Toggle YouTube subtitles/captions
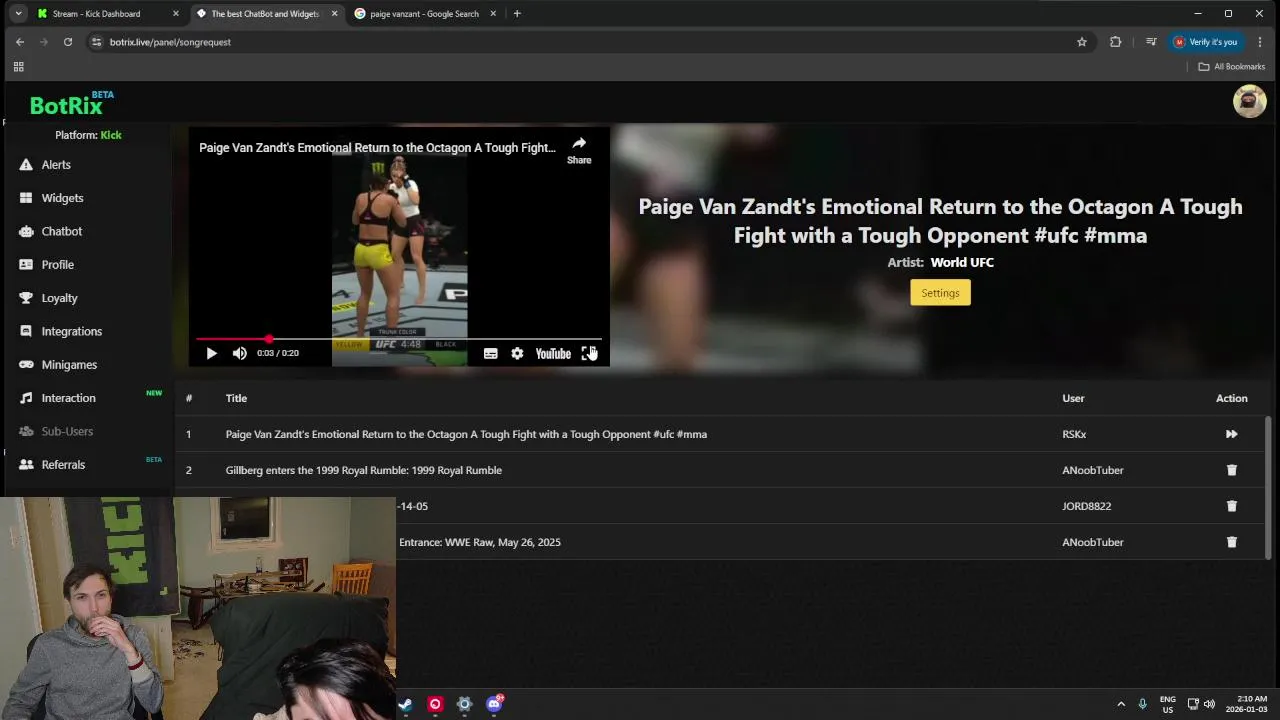 pos(490,353)
